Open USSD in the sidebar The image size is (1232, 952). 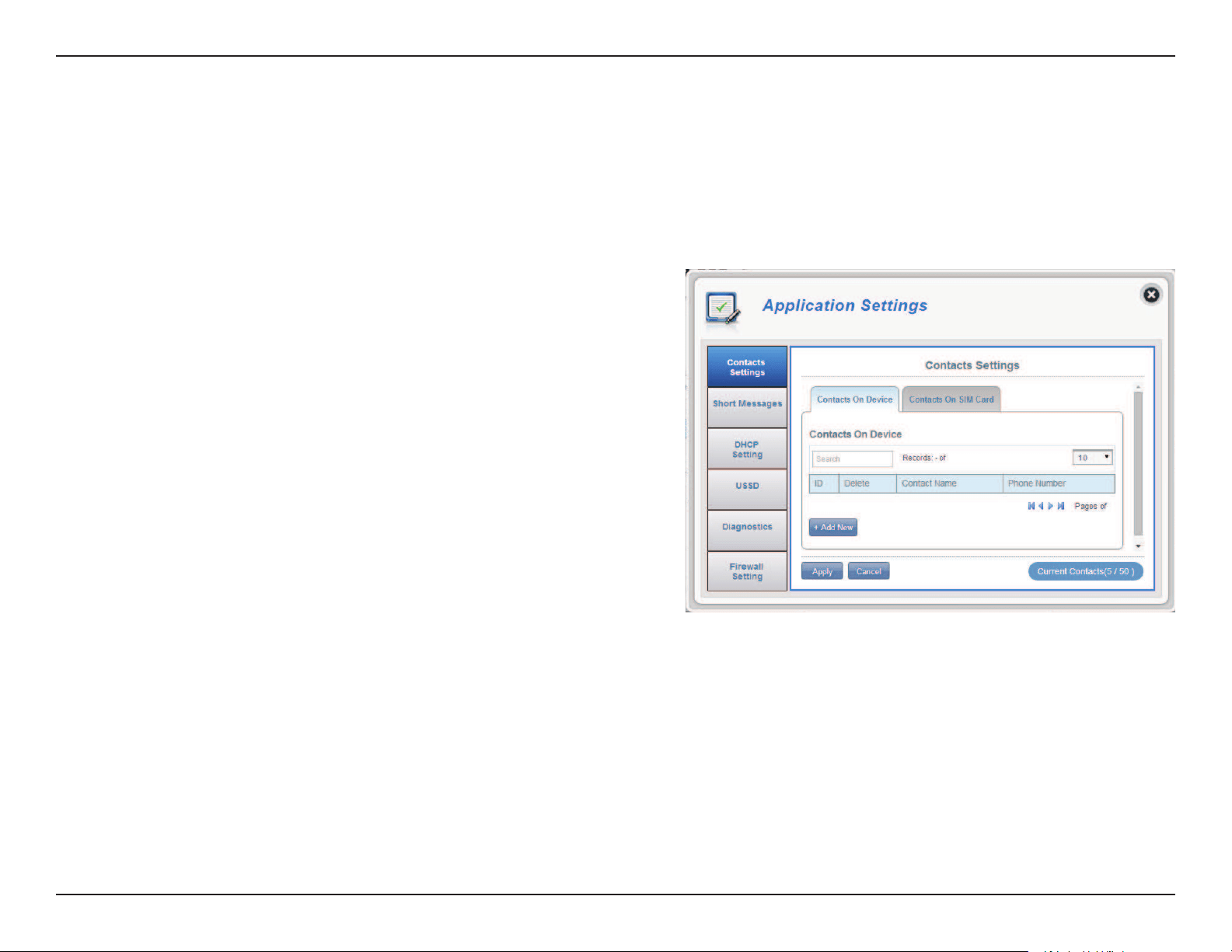point(747,490)
